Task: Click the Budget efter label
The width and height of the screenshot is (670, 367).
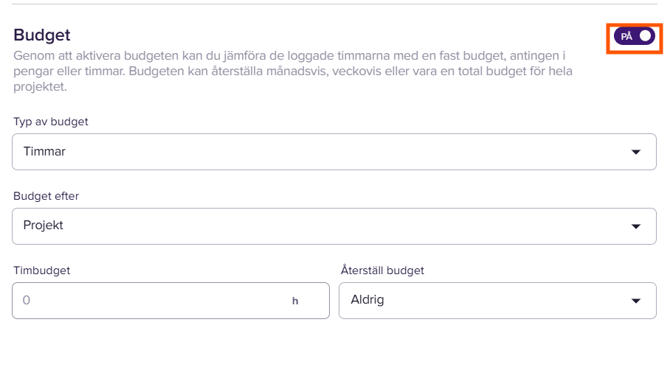Action: pyautogui.click(x=46, y=196)
